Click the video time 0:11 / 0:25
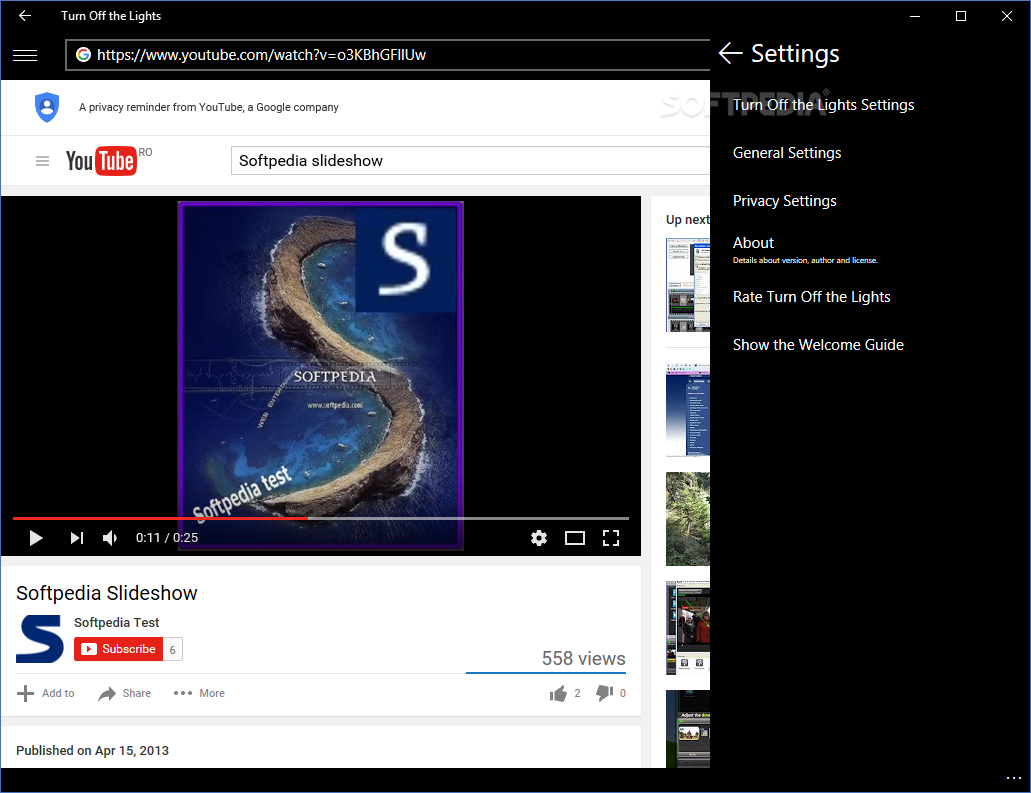This screenshot has width=1031, height=793. (x=167, y=538)
